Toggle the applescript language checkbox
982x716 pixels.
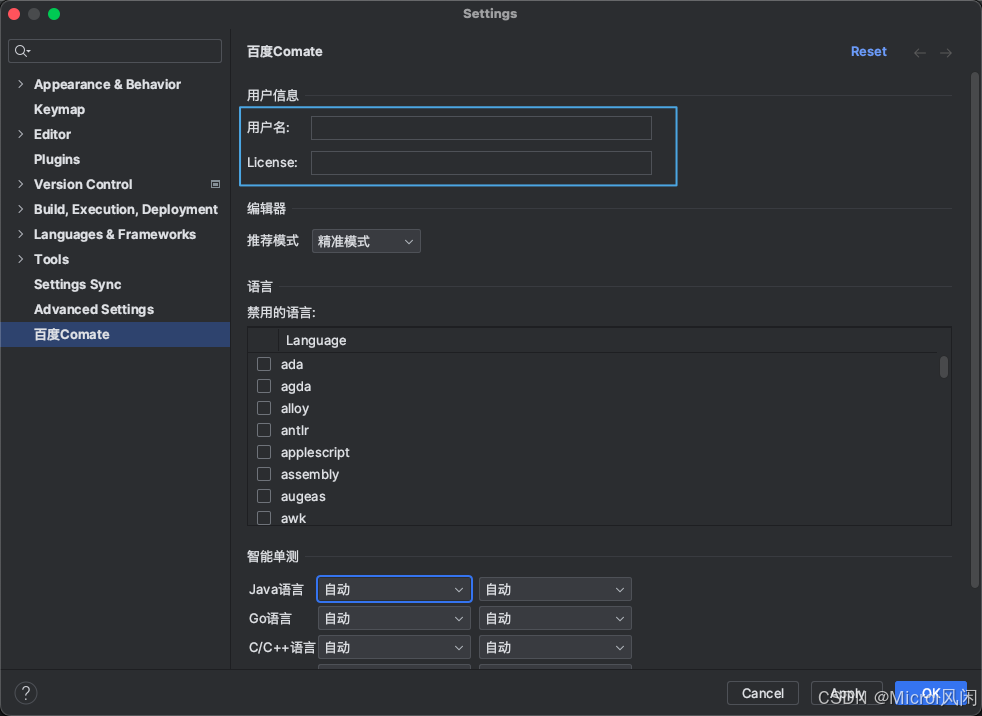[264, 452]
